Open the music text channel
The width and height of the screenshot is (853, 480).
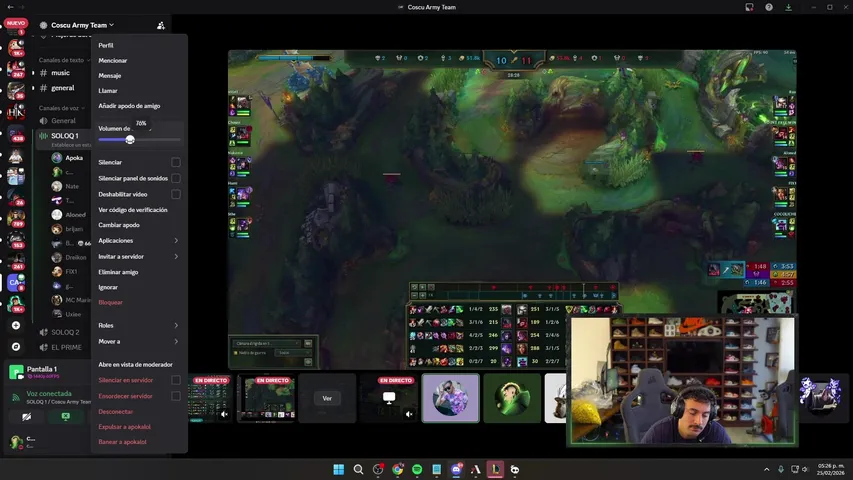tap(60, 73)
